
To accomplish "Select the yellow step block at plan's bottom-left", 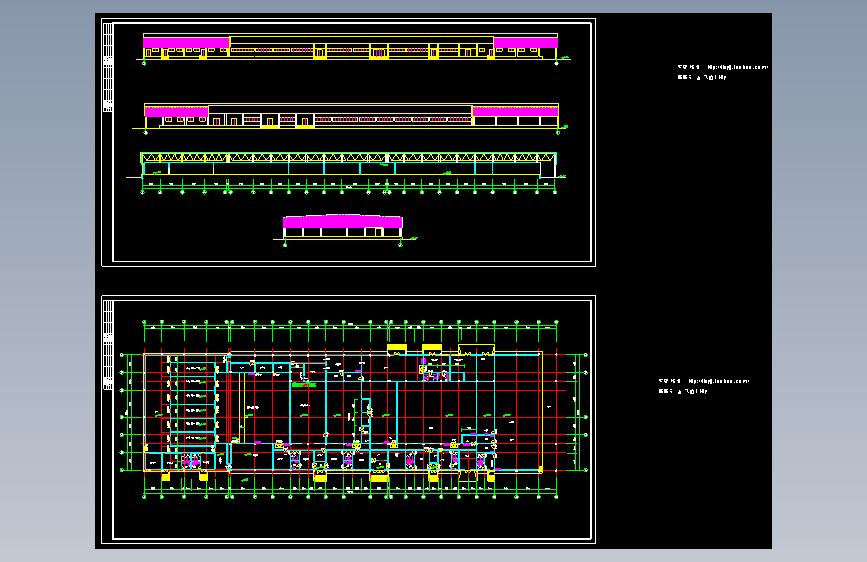I will pyautogui.click(x=165, y=476).
